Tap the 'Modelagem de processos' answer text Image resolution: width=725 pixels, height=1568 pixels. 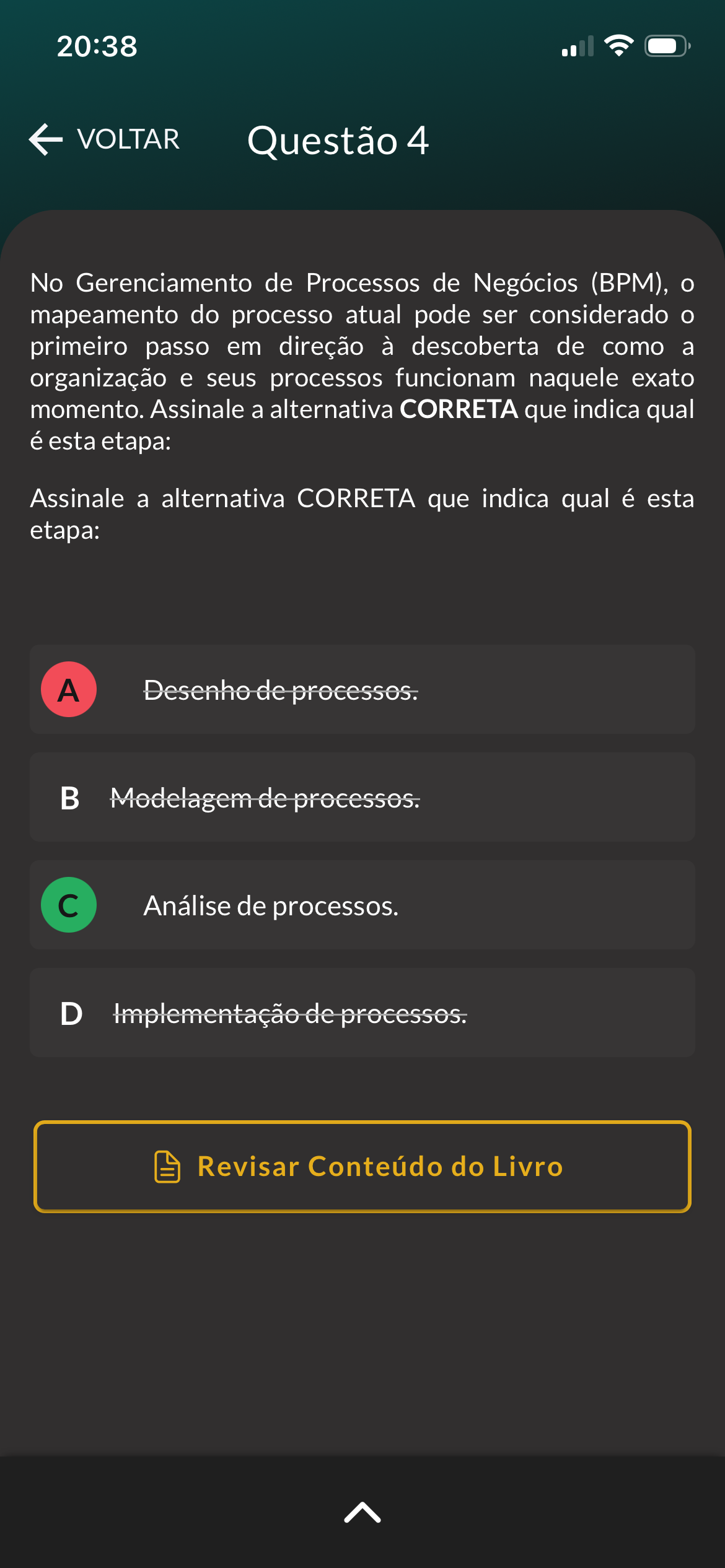265,798
